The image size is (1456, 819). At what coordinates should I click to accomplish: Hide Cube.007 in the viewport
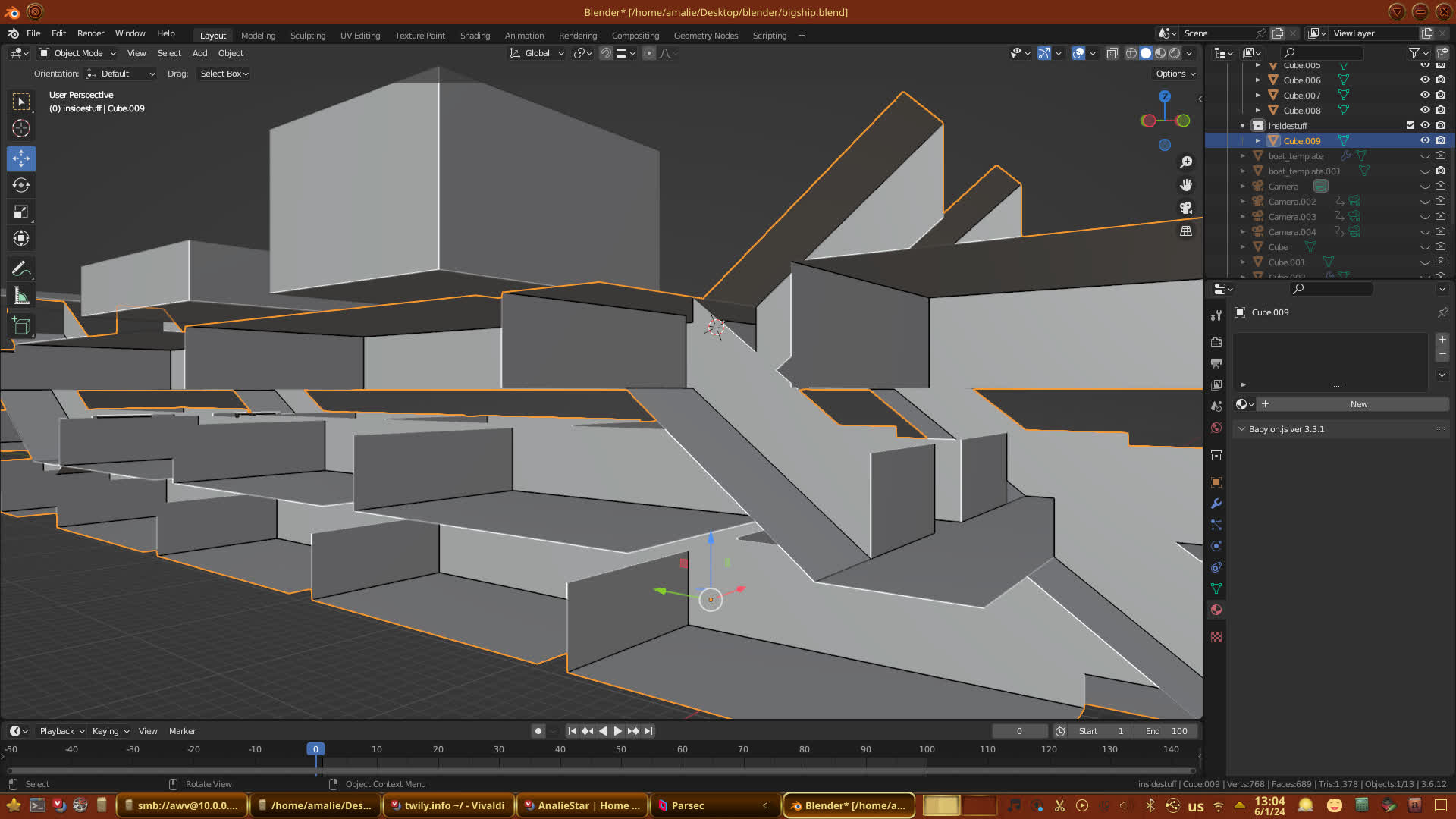(x=1425, y=95)
